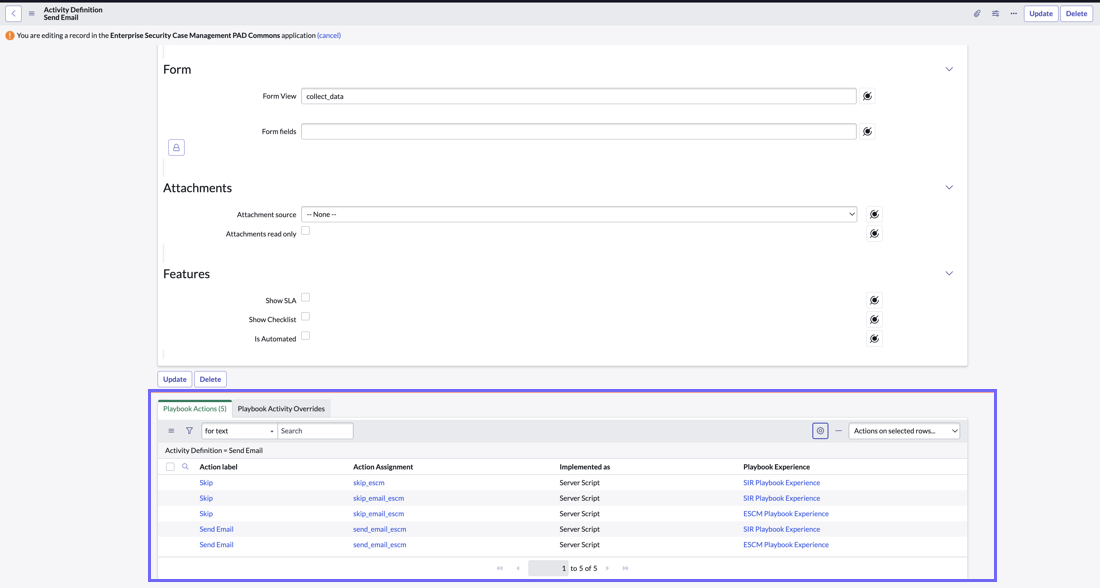Click the icon on Show Checklist row
Screen dimensions: 1100x588
coord(874,319)
